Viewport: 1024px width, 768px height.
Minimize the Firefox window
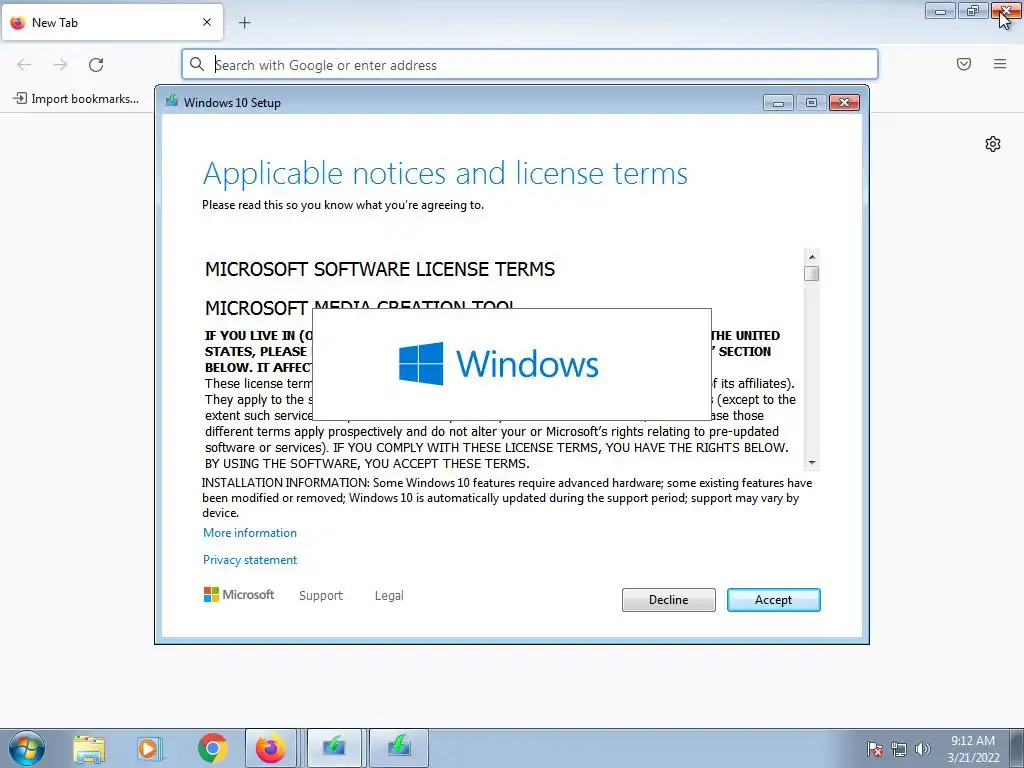940,10
